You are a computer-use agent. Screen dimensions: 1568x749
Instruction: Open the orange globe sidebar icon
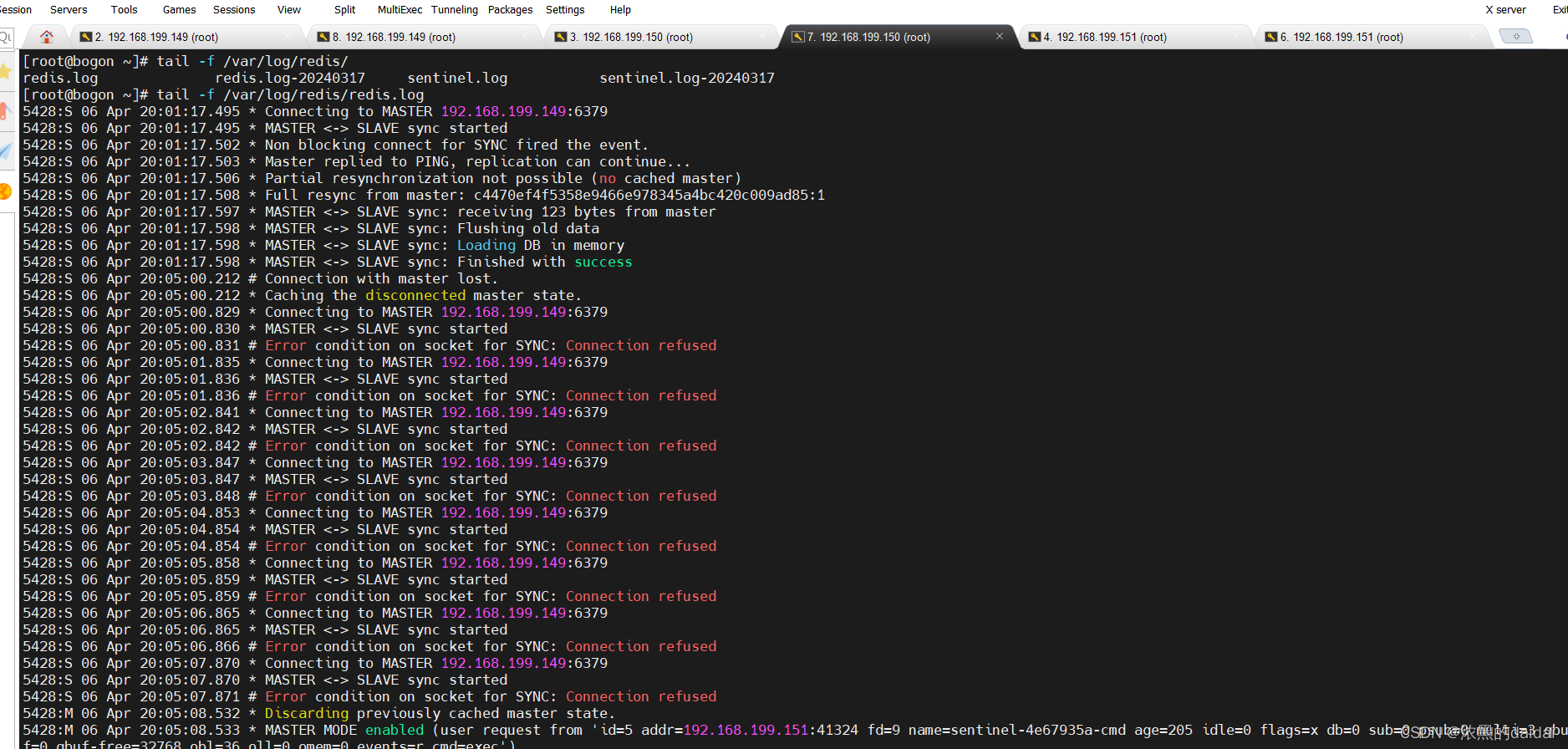coord(6,191)
